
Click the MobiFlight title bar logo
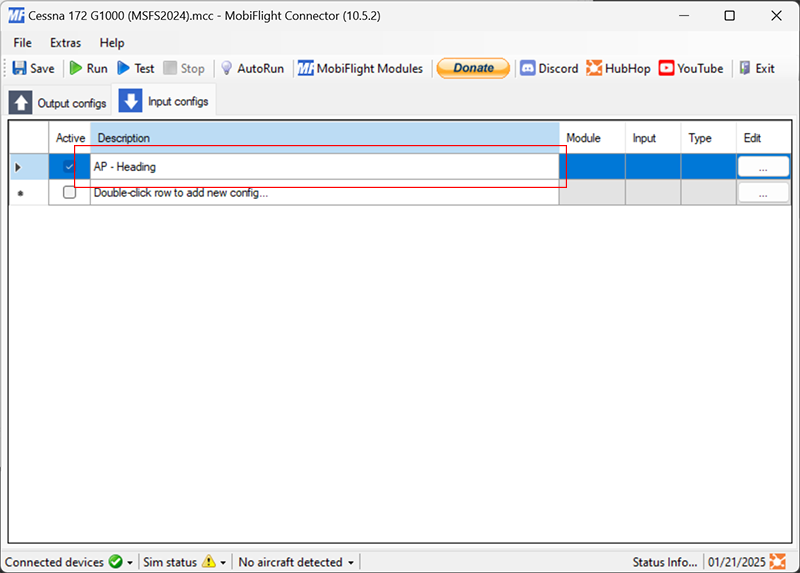click(16, 15)
